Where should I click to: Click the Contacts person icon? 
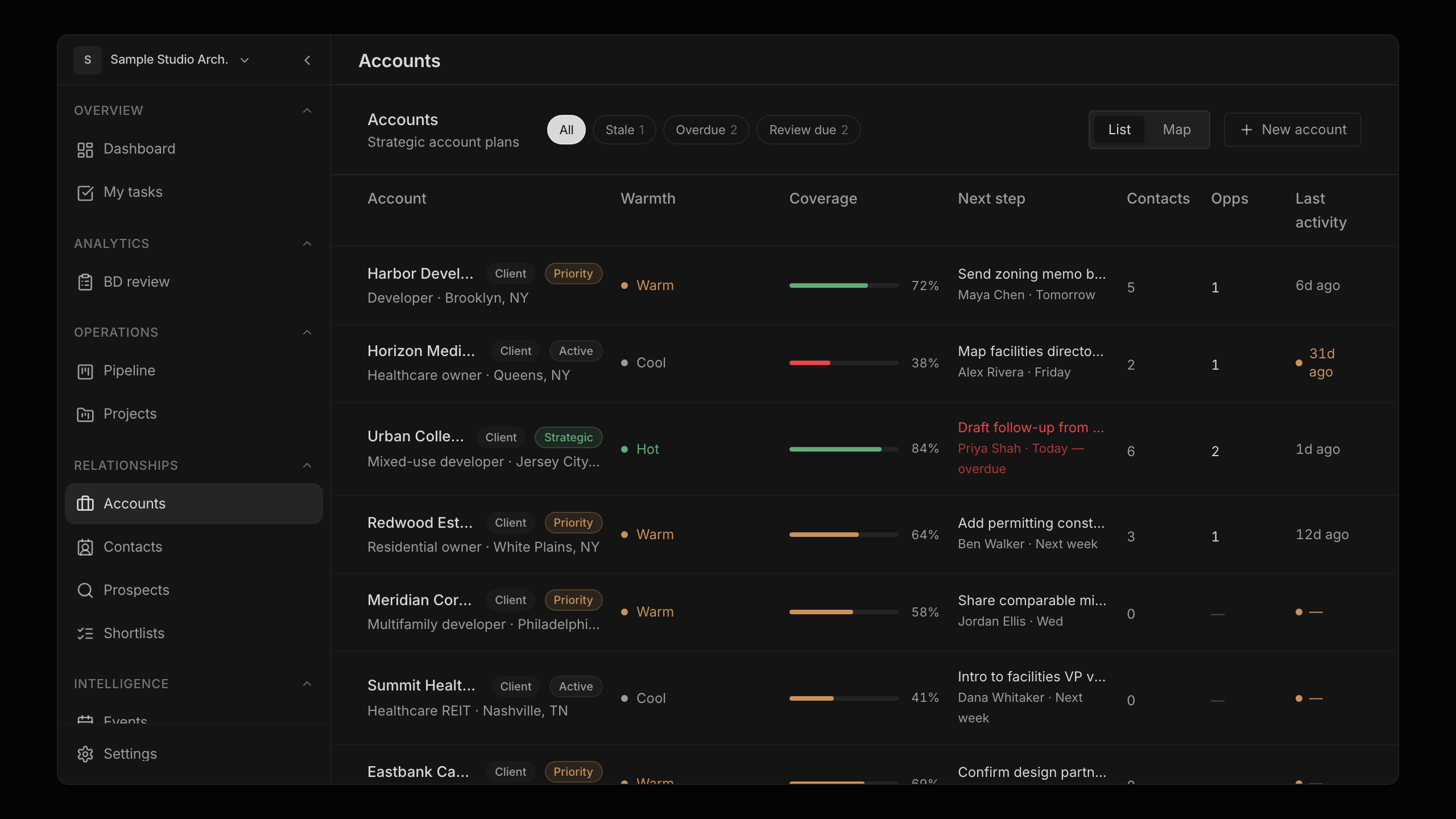85,547
